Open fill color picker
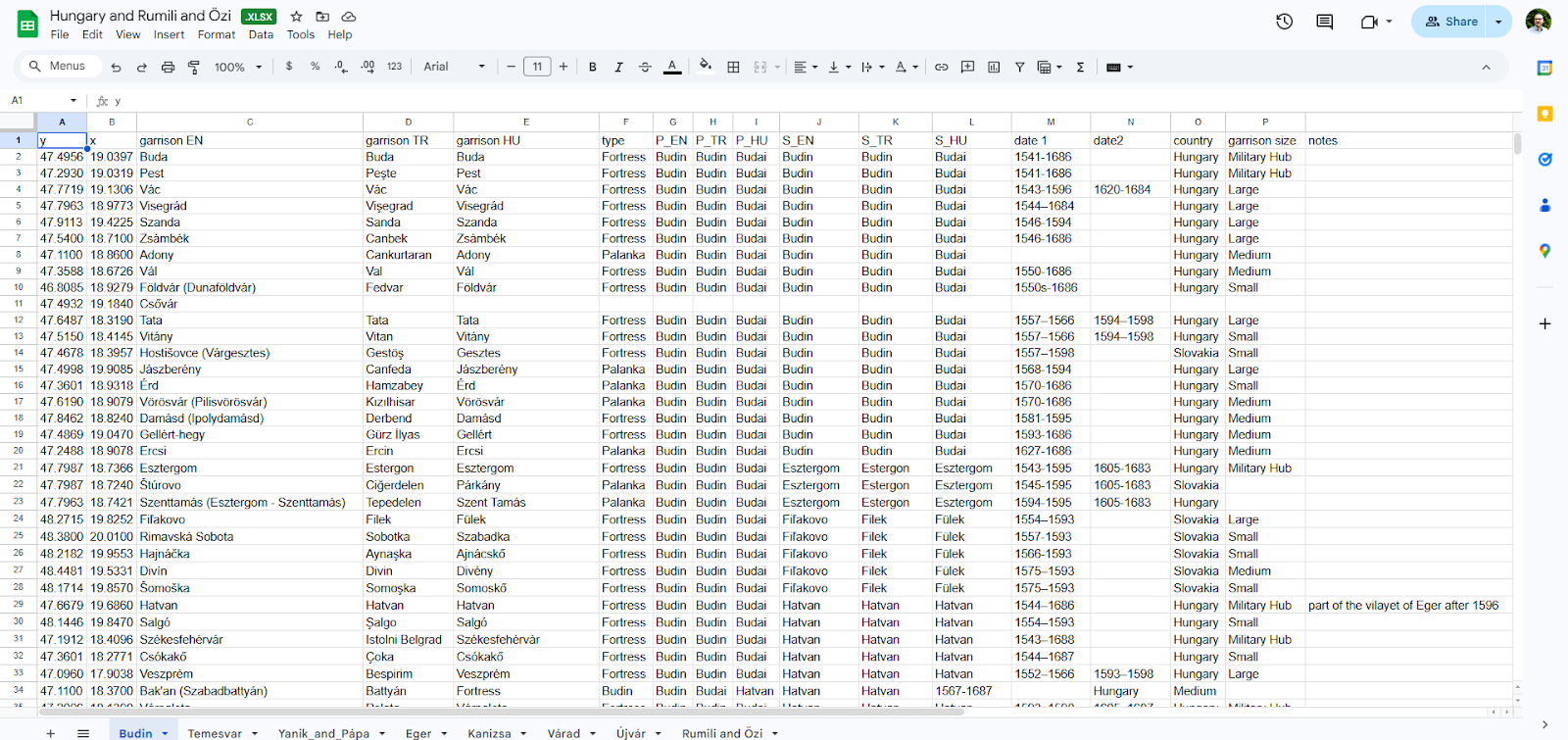This screenshot has width=1568, height=740. click(705, 67)
